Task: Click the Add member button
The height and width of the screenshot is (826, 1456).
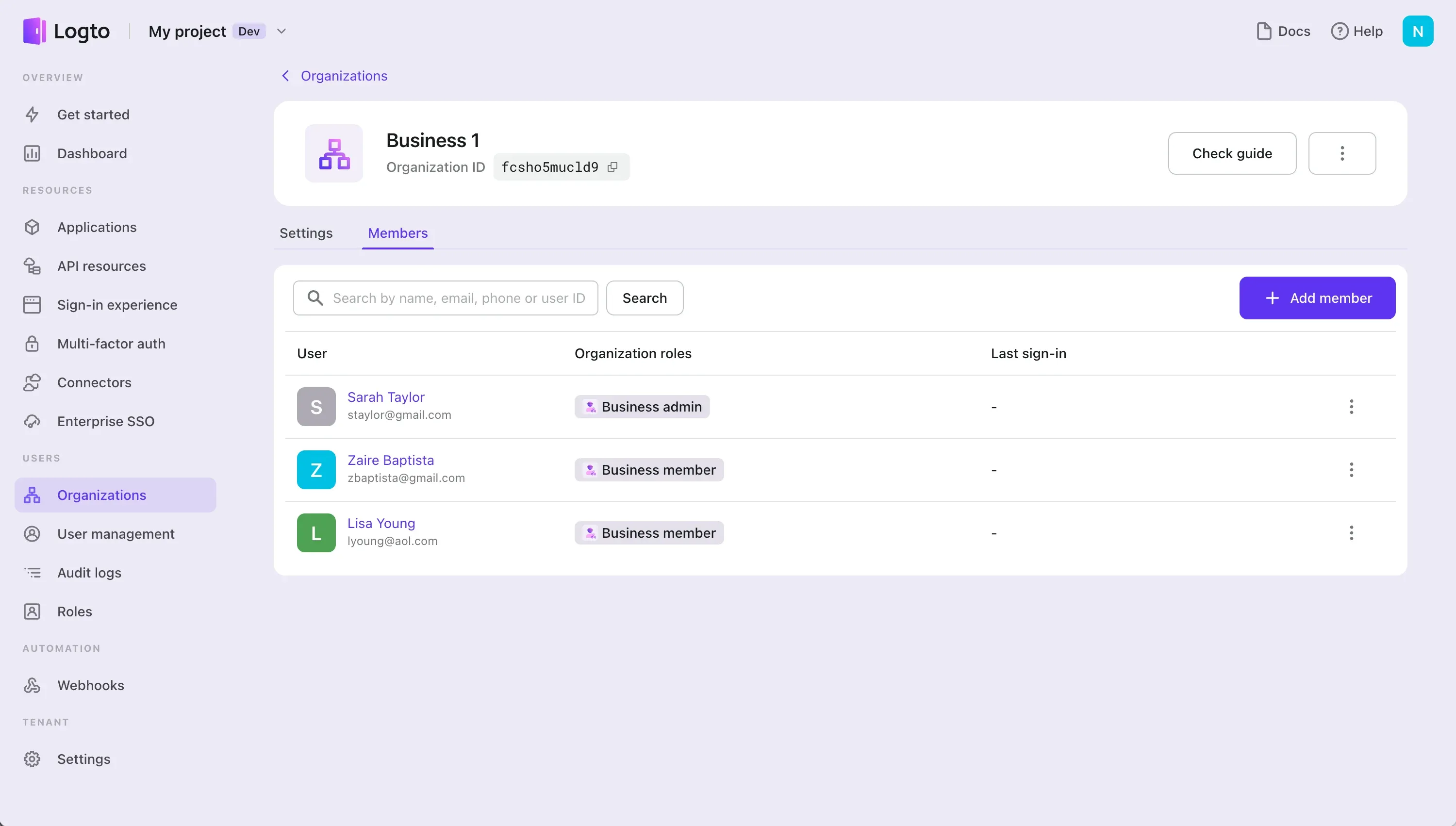Action: 1317,298
